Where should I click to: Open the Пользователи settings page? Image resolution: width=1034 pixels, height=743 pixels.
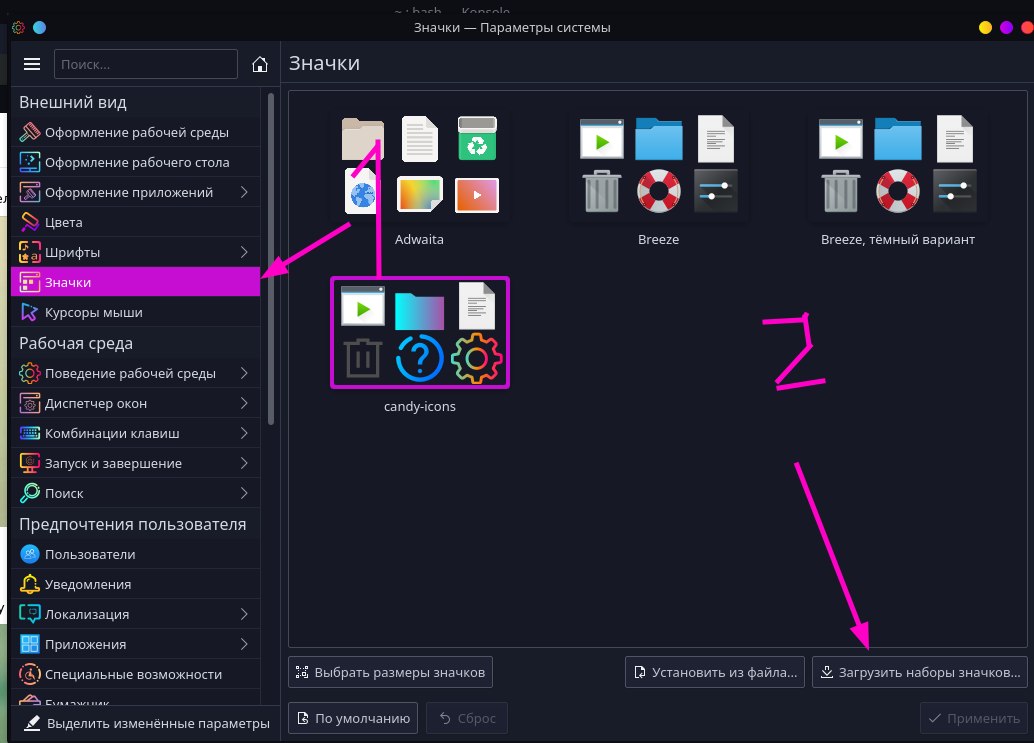[x=136, y=554]
